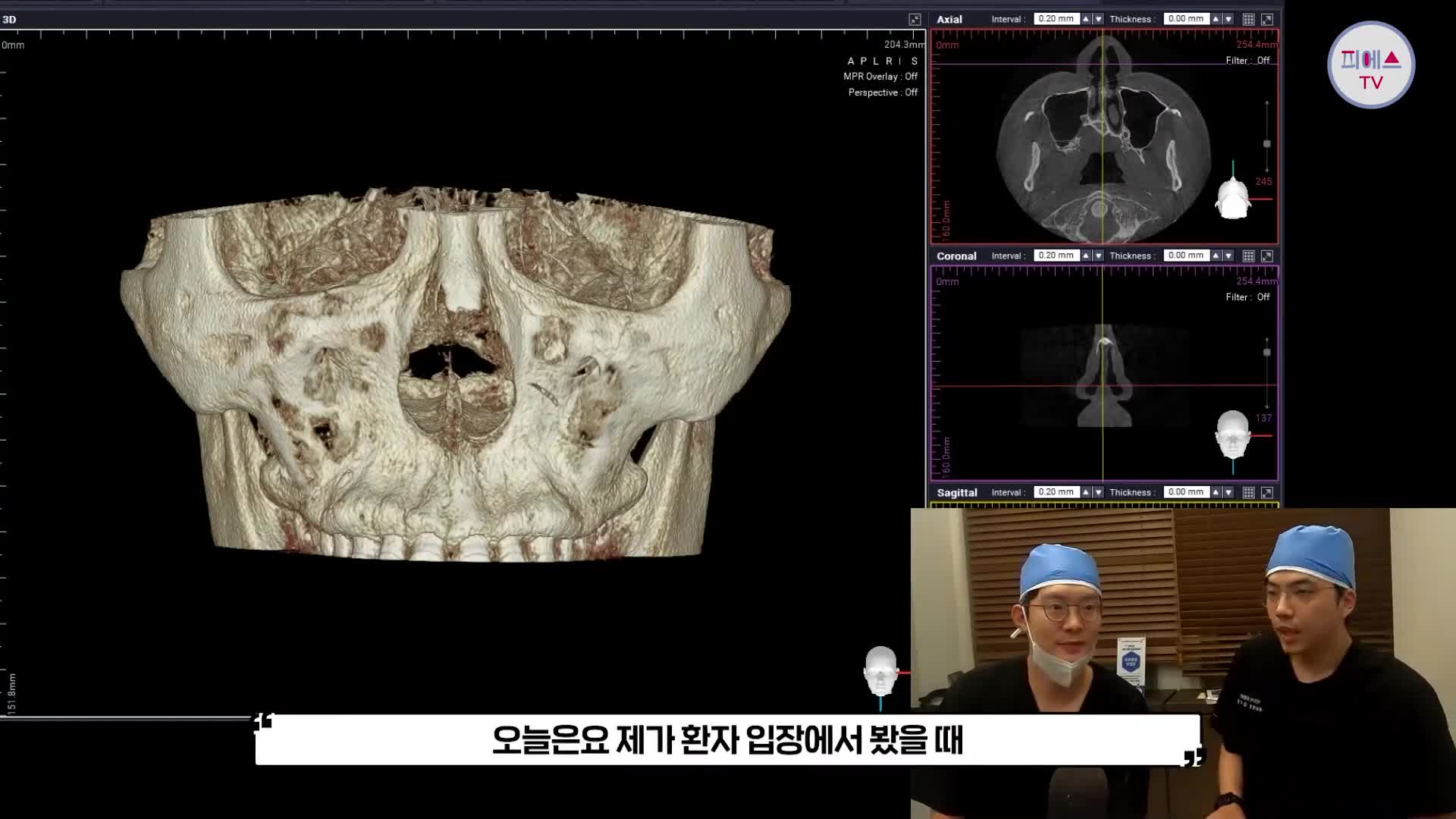The image size is (1456, 819).
Task: Click the Coronal panel title label
Action: pos(956,256)
